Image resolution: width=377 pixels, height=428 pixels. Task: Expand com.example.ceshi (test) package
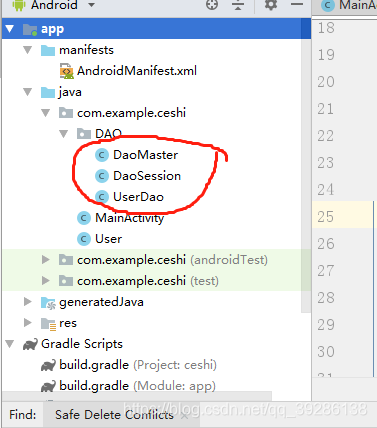point(46,281)
